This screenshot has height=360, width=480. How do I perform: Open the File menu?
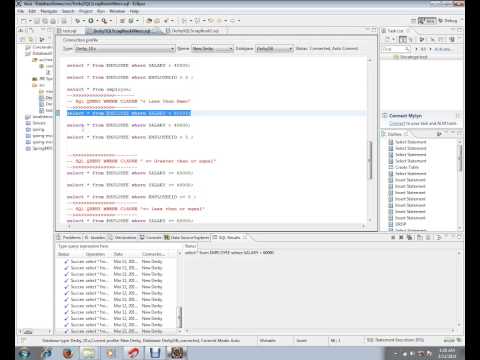21,11
